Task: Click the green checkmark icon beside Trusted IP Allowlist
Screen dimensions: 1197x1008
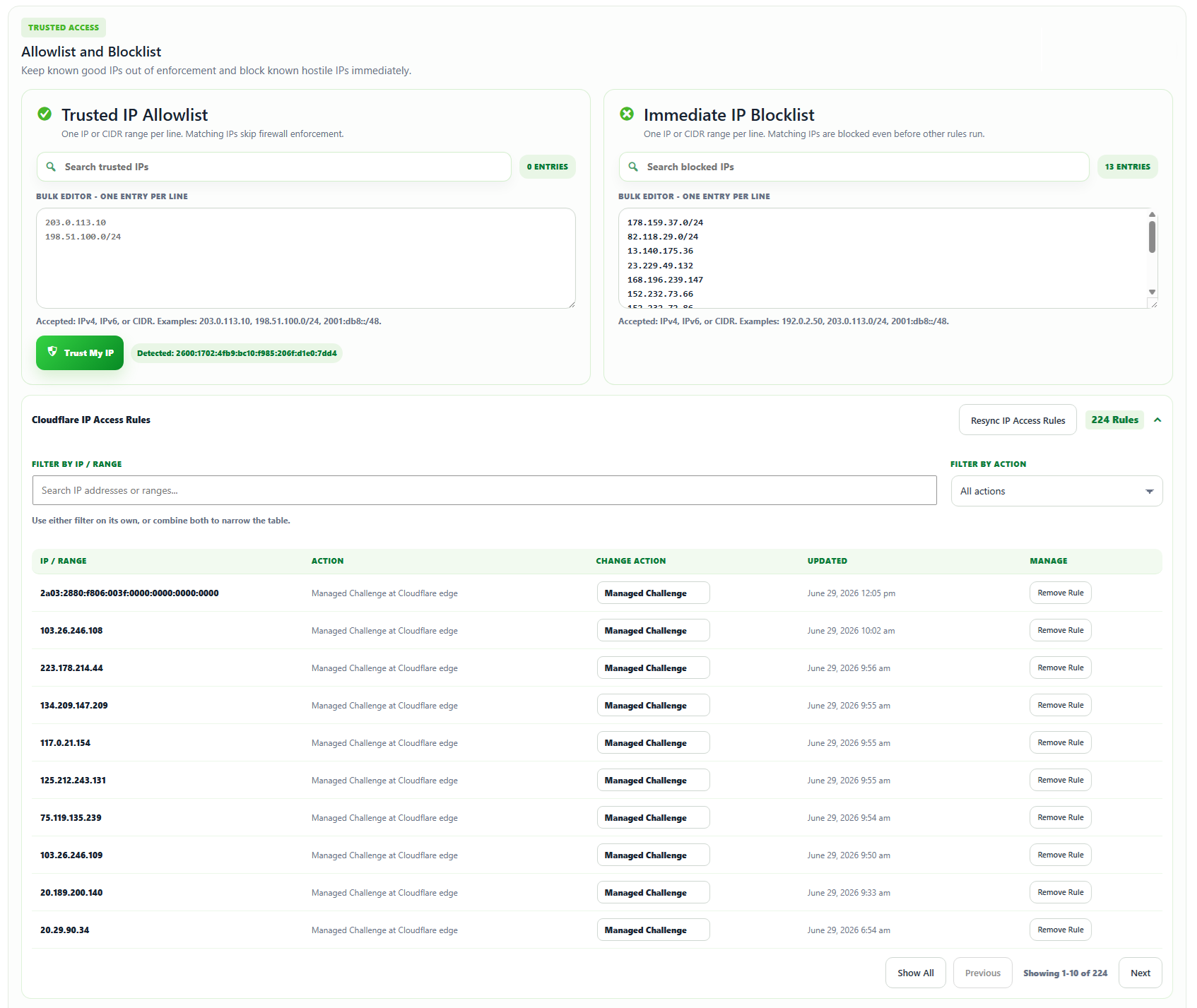Action: (x=45, y=114)
